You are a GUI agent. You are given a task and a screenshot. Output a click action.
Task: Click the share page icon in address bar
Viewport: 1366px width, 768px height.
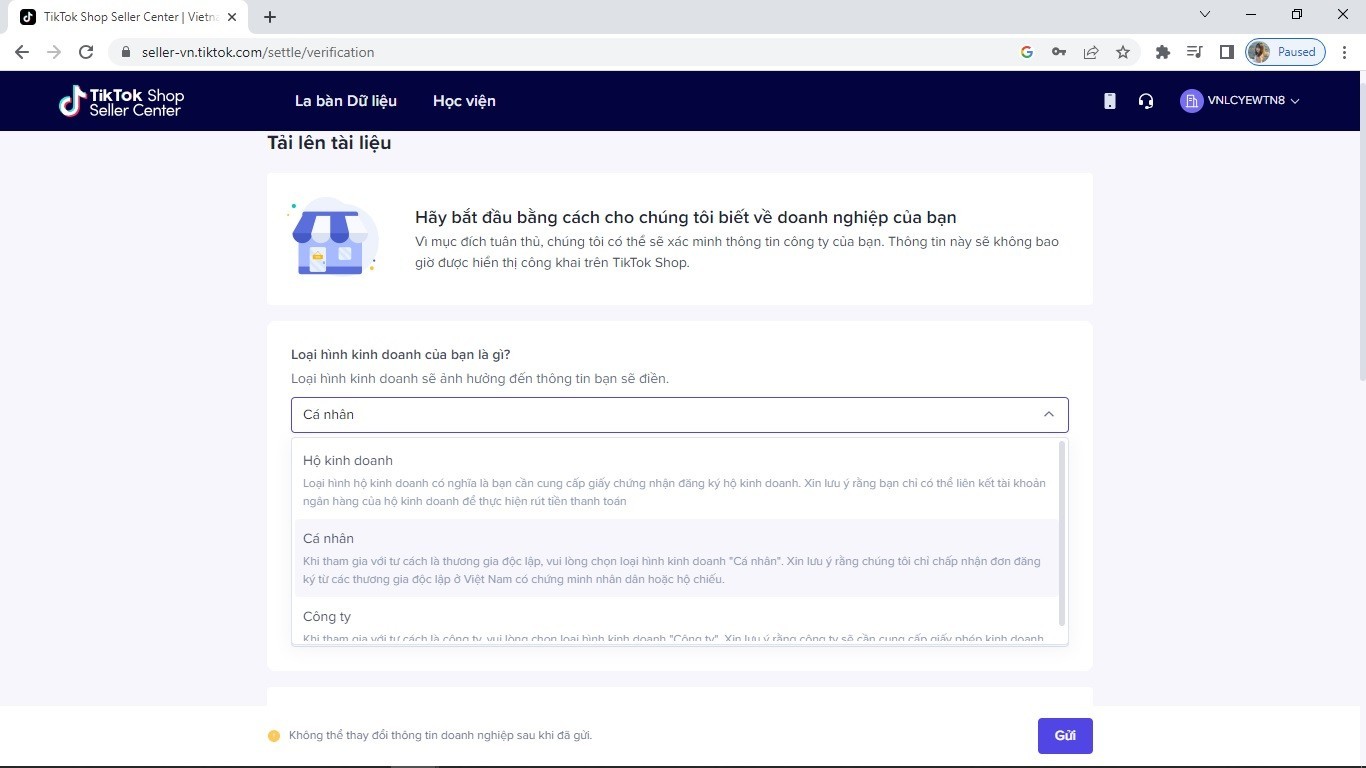1091,52
